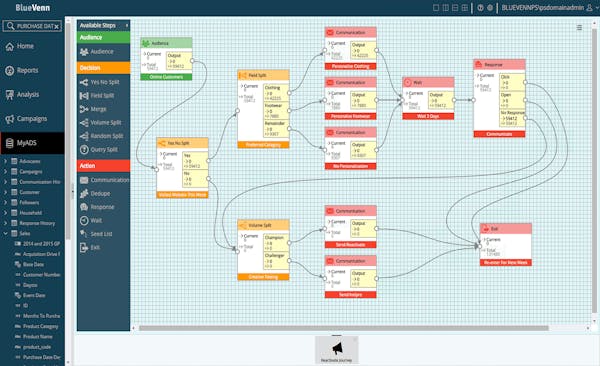Choose the Query Split step icon
The width and height of the screenshot is (600, 366).
[84, 150]
